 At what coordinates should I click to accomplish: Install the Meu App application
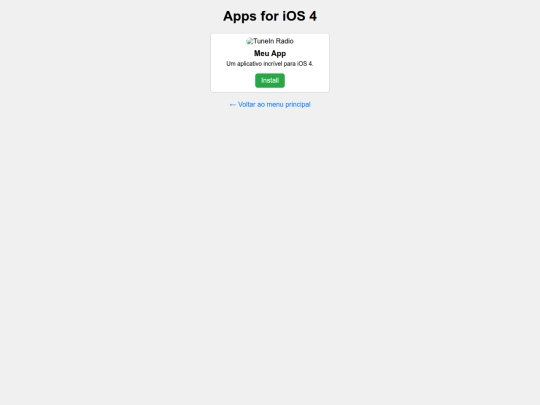tap(270, 81)
